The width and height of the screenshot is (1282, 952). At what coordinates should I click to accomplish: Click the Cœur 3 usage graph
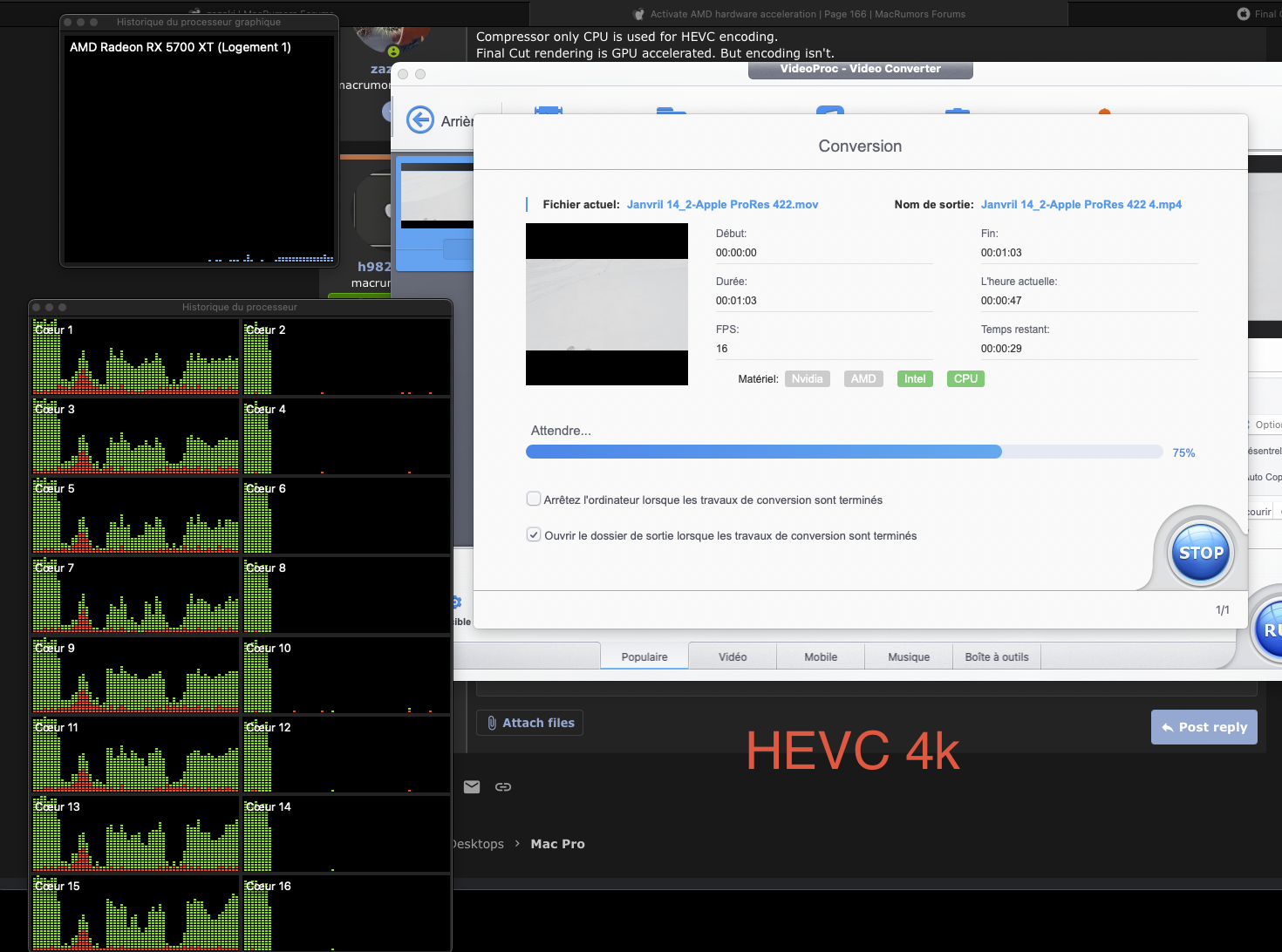[x=135, y=436]
